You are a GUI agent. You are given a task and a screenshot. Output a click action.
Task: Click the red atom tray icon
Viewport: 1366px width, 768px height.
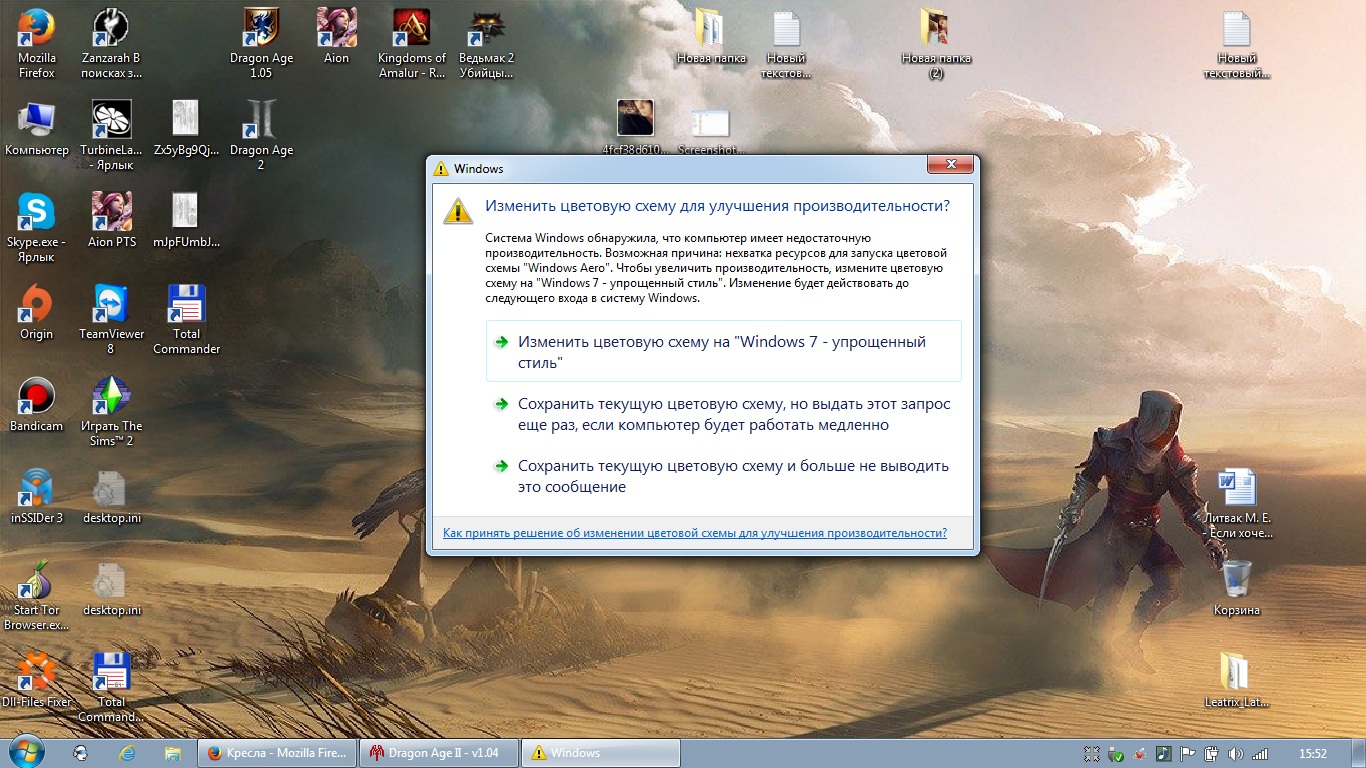(1140, 754)
